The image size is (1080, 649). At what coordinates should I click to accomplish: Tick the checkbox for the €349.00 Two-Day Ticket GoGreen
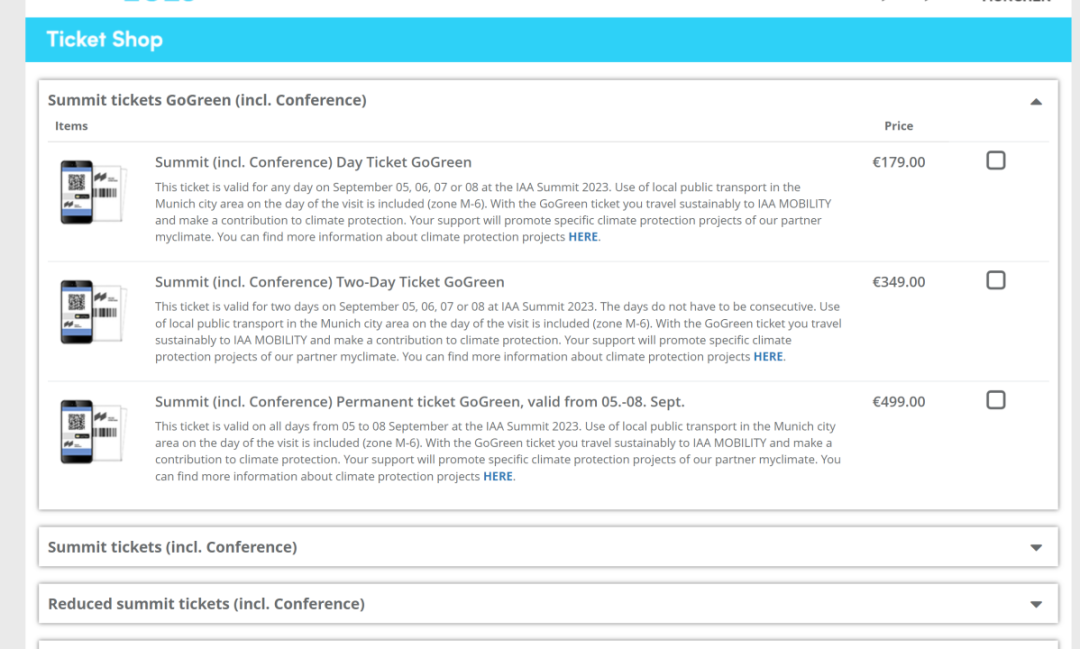[x=995, y=280]
